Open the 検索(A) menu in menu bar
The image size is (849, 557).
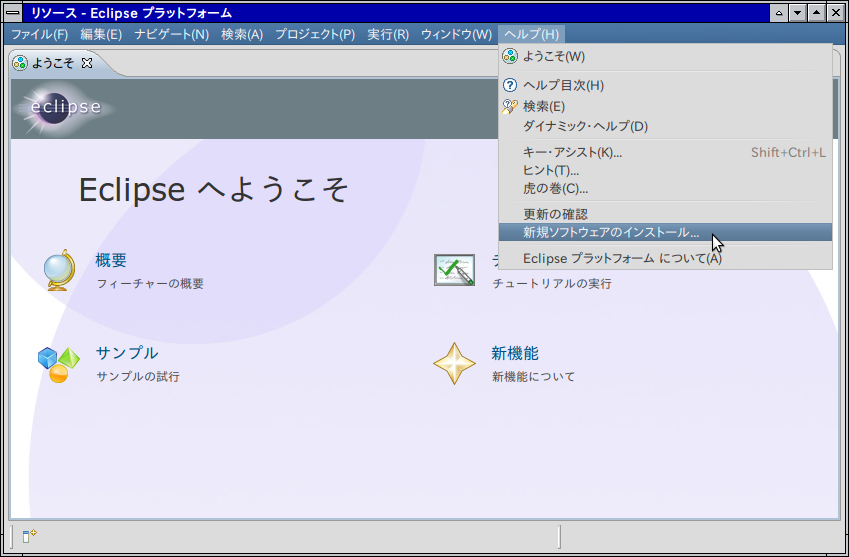(x=242, y=35)
